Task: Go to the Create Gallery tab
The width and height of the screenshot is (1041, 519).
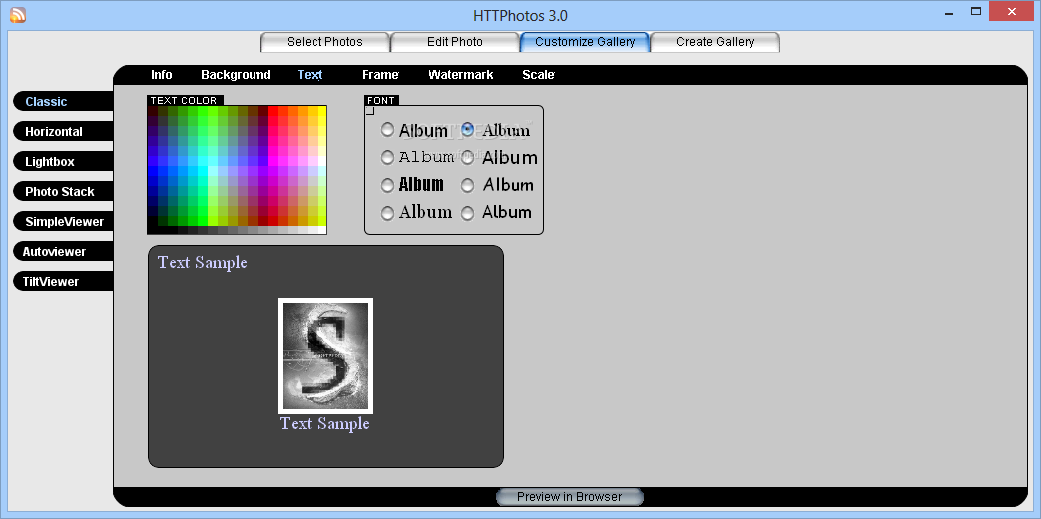Action: point(715,42)
